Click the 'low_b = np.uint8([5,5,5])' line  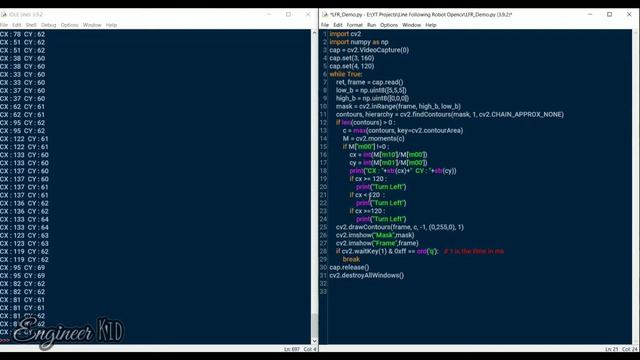click(x=371, y=91)
